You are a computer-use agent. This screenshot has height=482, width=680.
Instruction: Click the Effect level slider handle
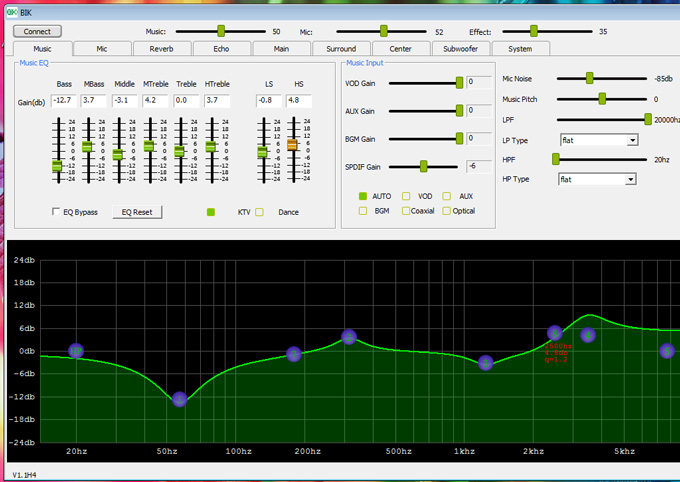[x=534, y=31]
